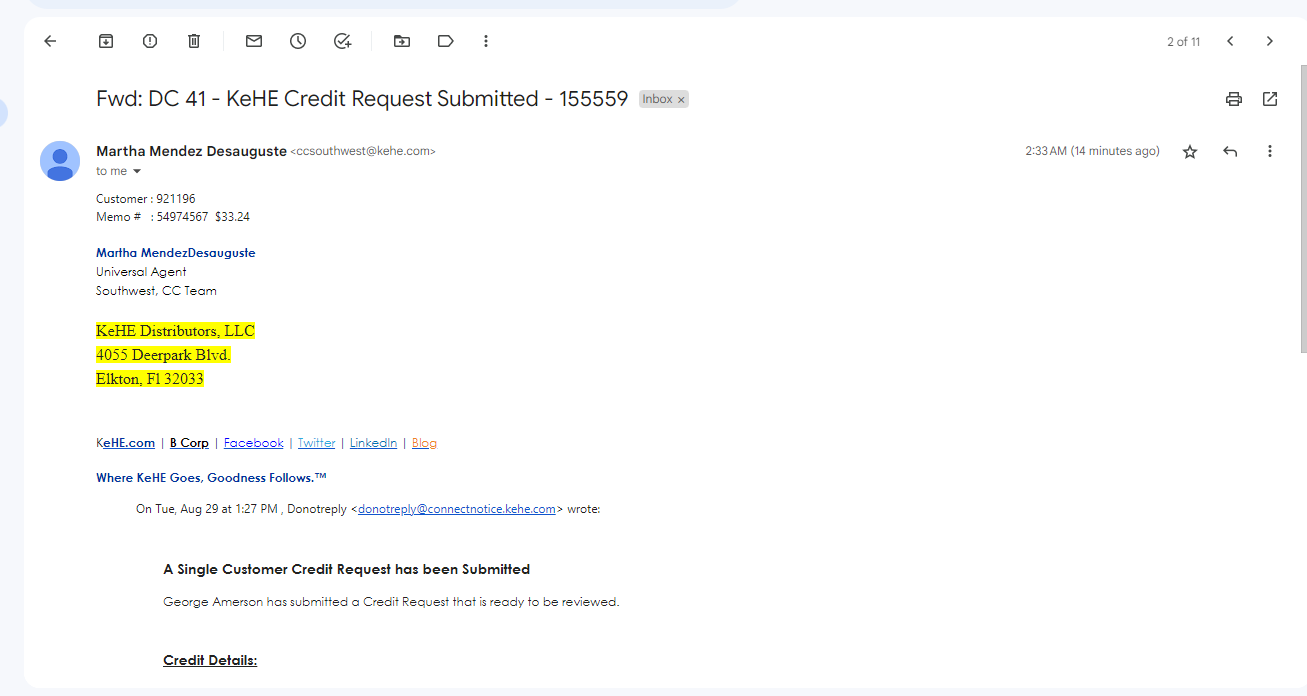The image size is (1307, 696).
Task: Star this message
Action: coord(1190,152)
